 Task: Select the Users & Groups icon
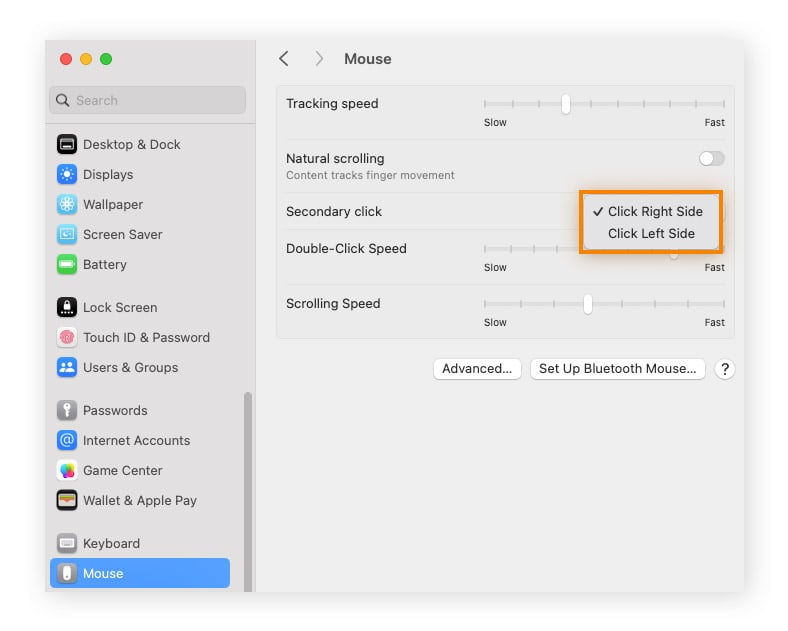(67, 367)
